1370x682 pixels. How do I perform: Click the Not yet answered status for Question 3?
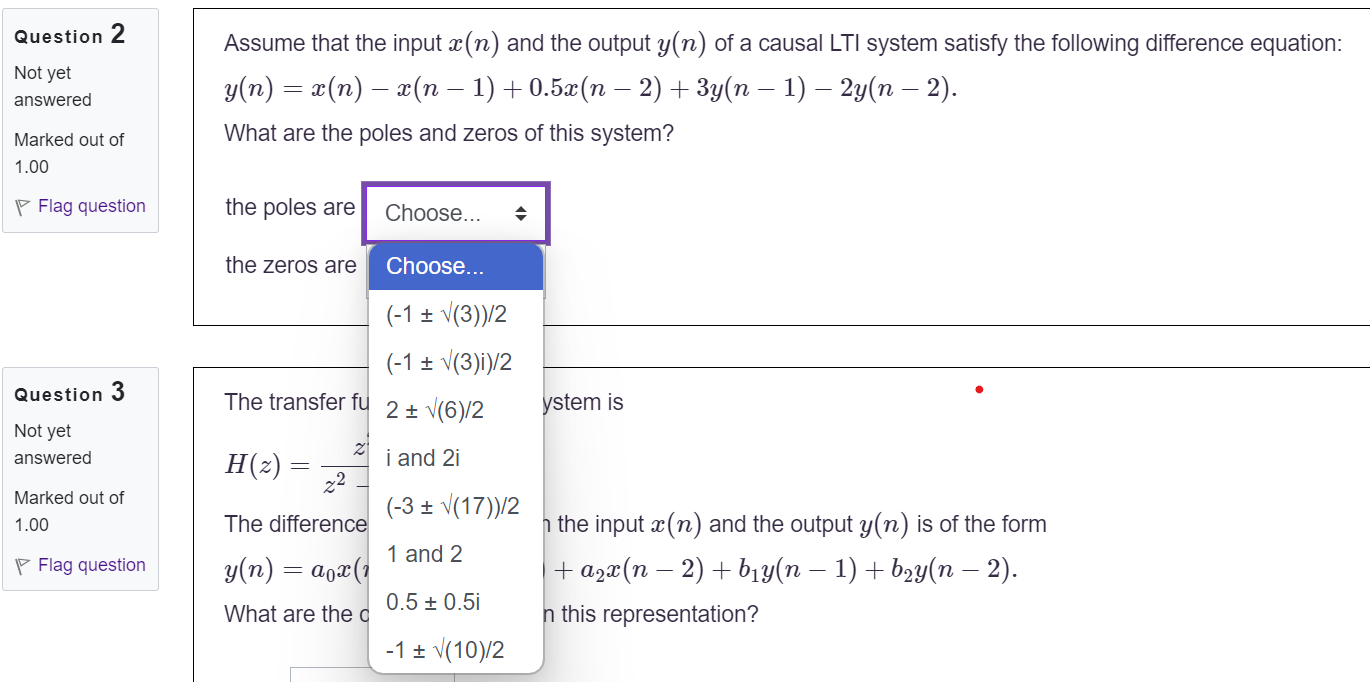tap(52, 444)
